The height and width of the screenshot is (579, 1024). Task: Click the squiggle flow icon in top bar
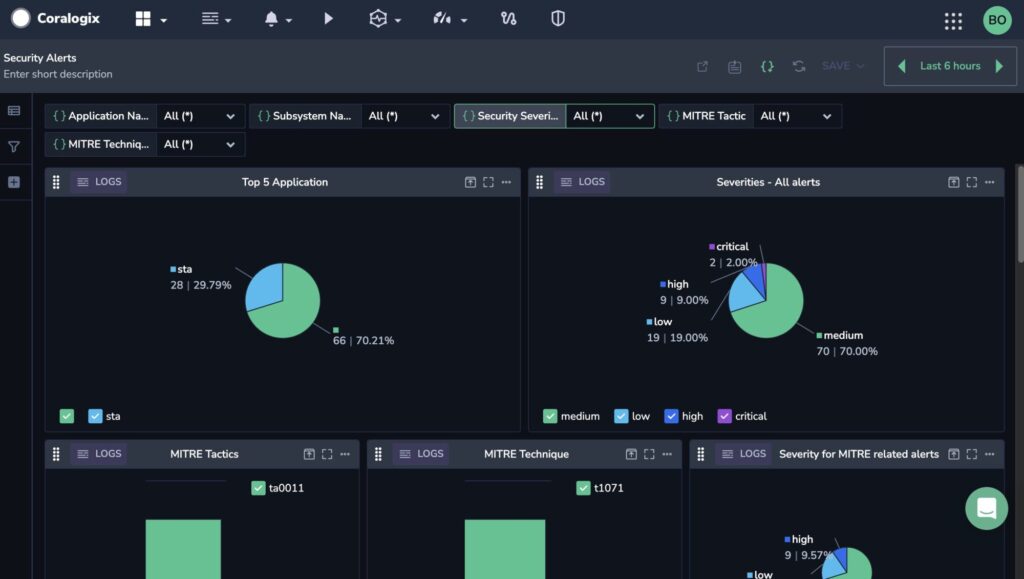(x=508, y=18)
